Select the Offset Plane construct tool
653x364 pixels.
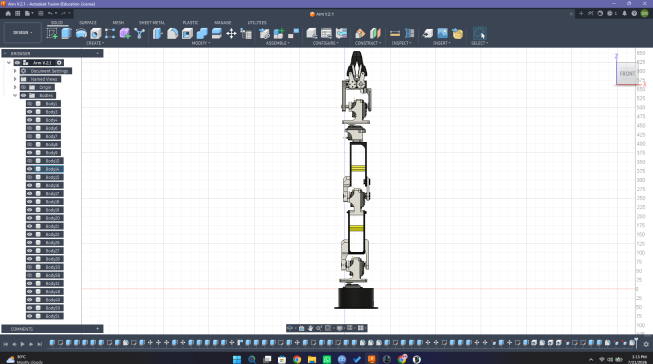360,33
